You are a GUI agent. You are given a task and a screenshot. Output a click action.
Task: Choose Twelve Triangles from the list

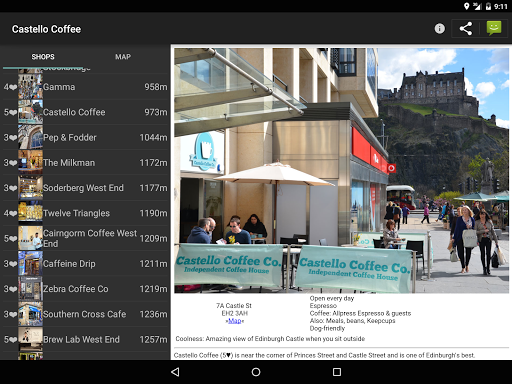point(86,213)
